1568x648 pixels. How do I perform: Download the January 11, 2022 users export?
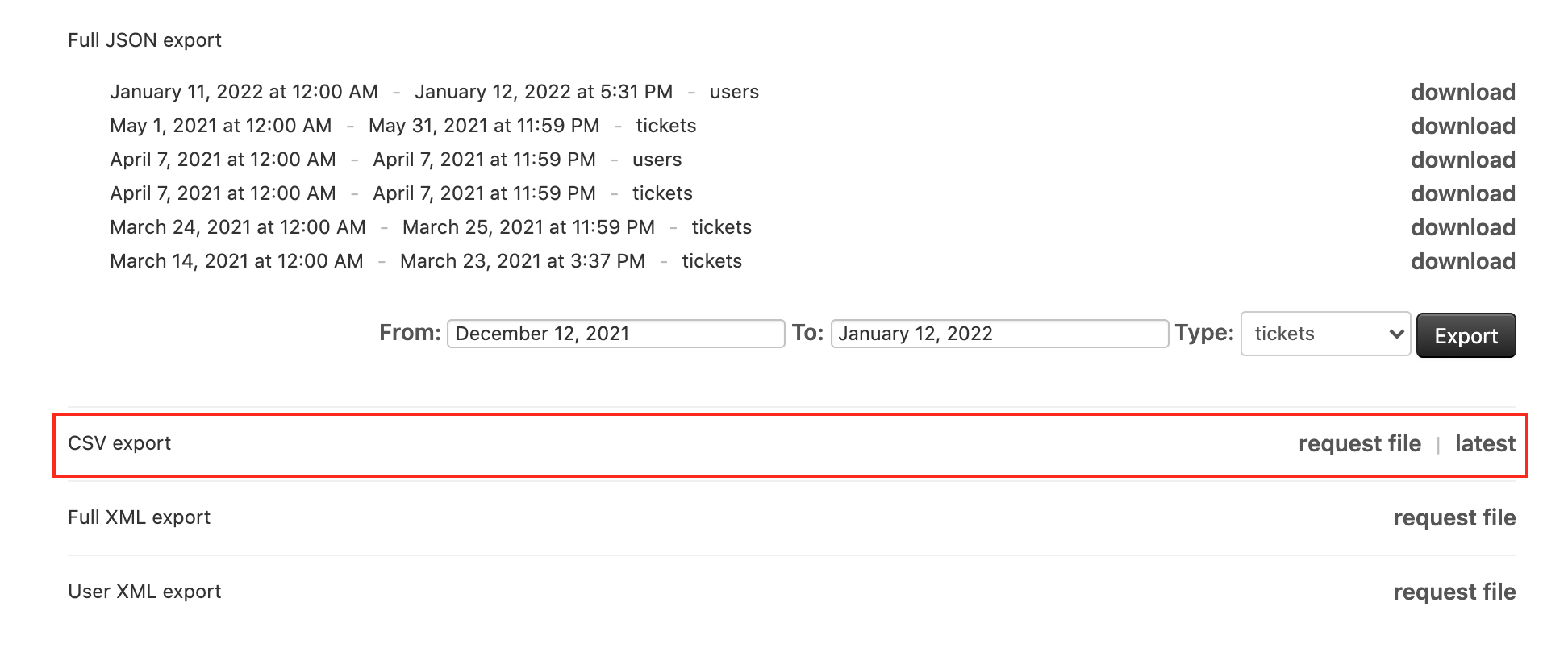click(x=1462, y=92)
